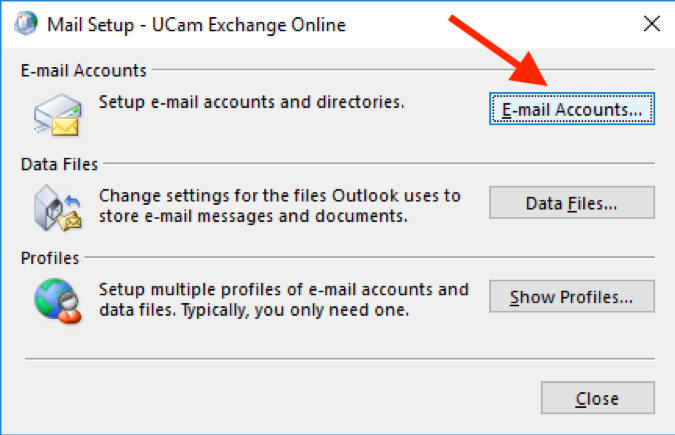The image size is (675, 435).
Task: Click the divider line beside the Data Files heading
Action: pos(379,163)
